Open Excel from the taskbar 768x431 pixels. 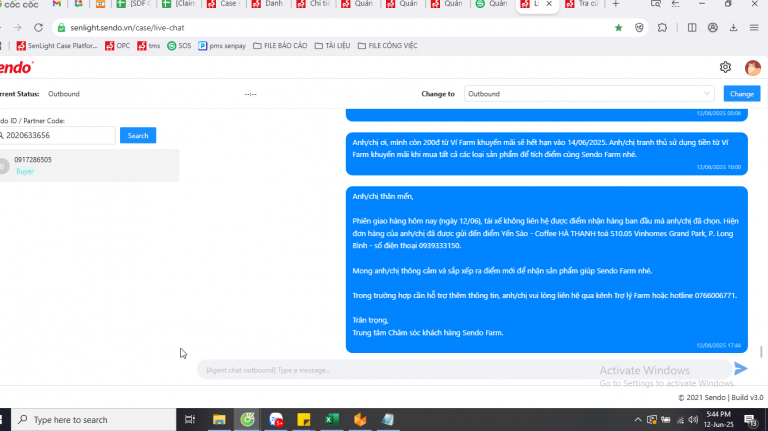[x=332, y=420]
